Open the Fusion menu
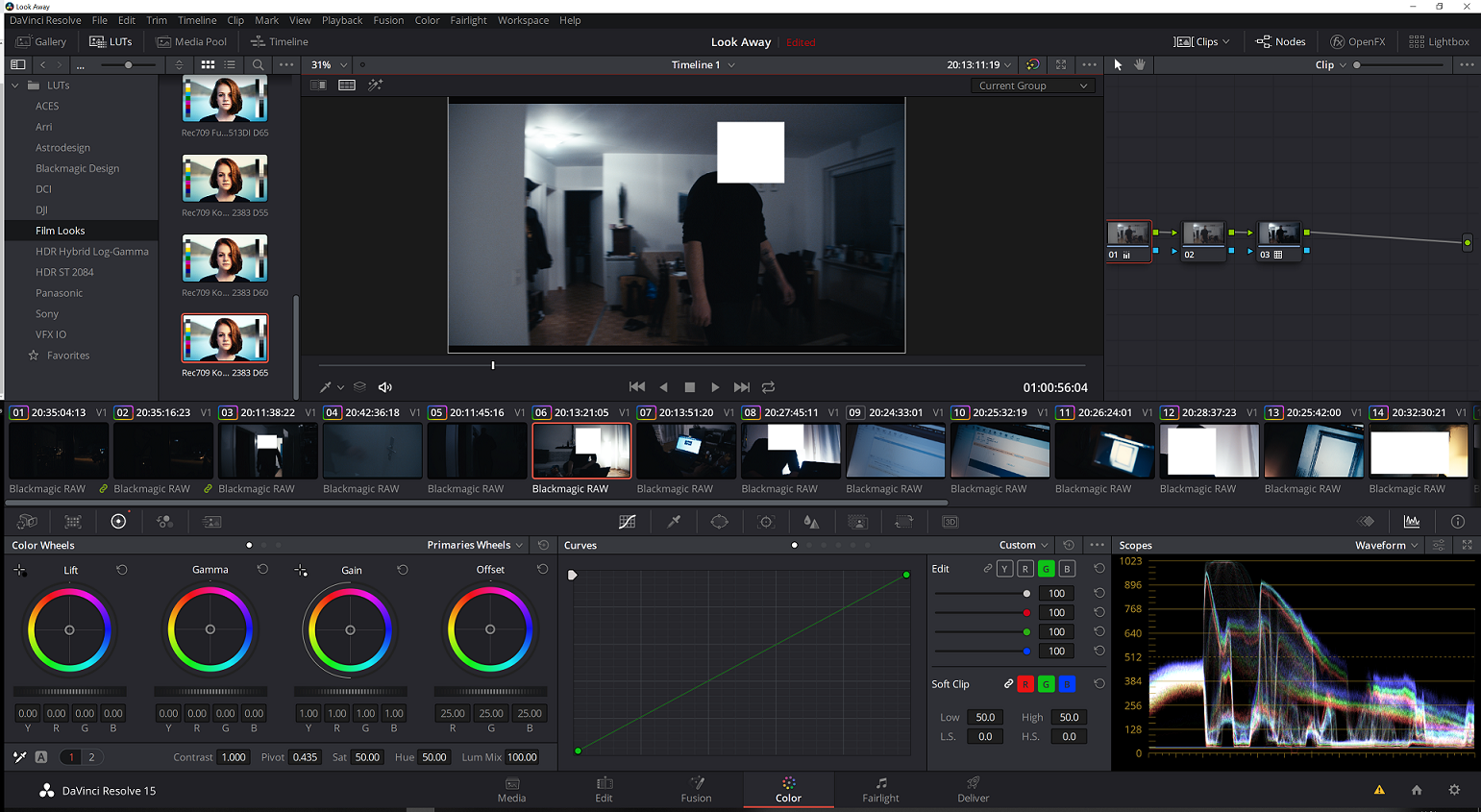The image size is (1481, 812). tap(388, 20)
